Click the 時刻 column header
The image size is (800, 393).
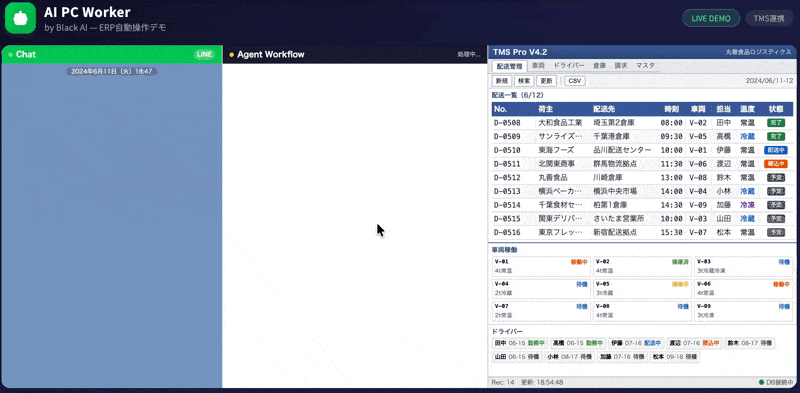671,109
